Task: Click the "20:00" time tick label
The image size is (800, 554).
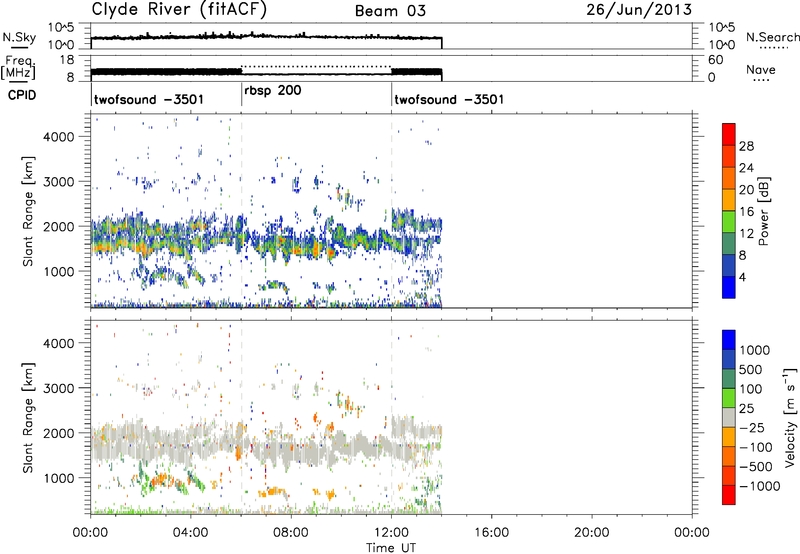Action: (x=591, y=533)
